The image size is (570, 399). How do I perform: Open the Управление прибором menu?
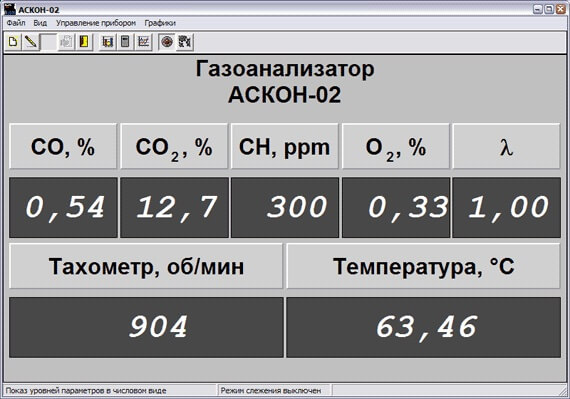point(96,23)
